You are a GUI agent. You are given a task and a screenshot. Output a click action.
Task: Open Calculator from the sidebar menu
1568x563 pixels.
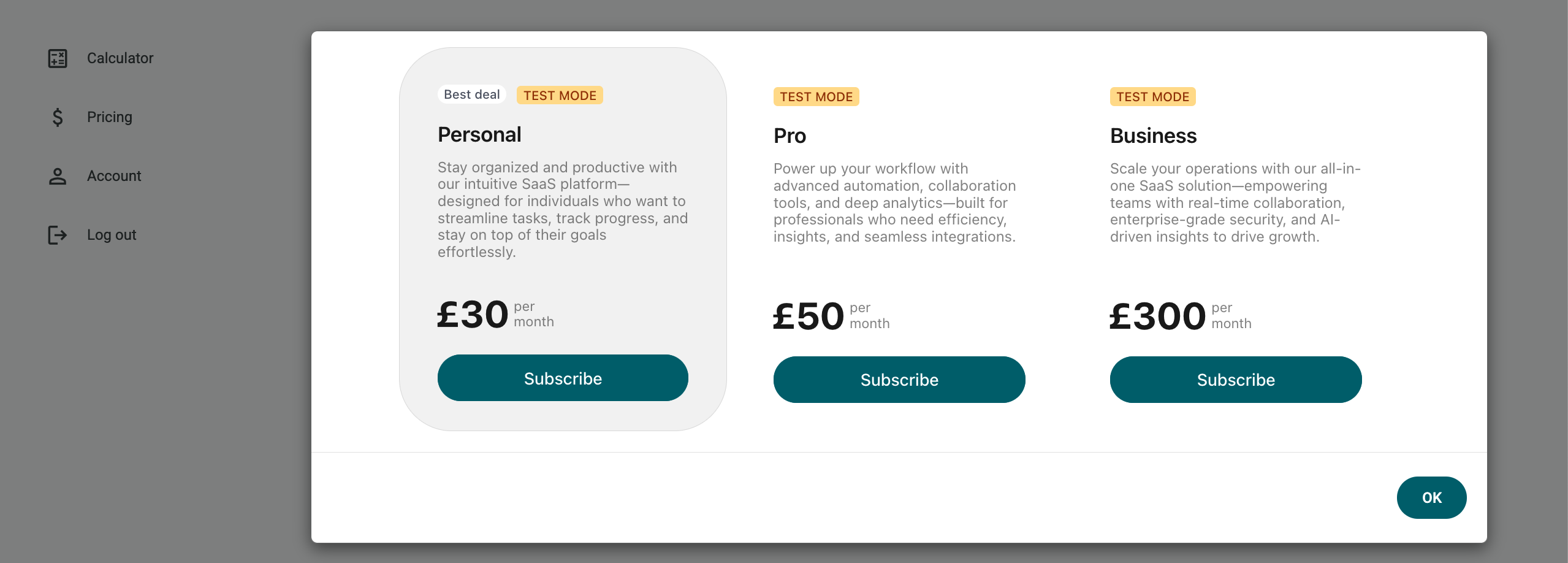coord(120,58)
